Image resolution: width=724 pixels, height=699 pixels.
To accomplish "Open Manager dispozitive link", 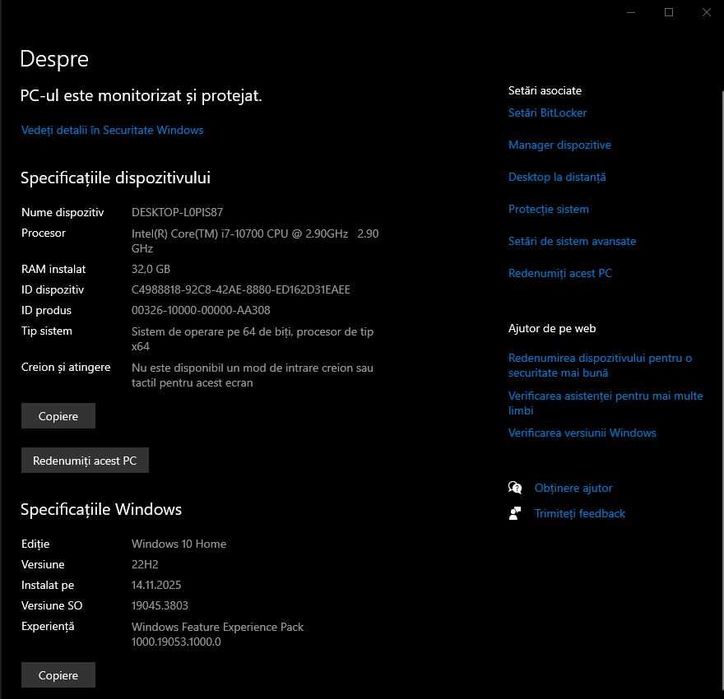I will point(560,145).
